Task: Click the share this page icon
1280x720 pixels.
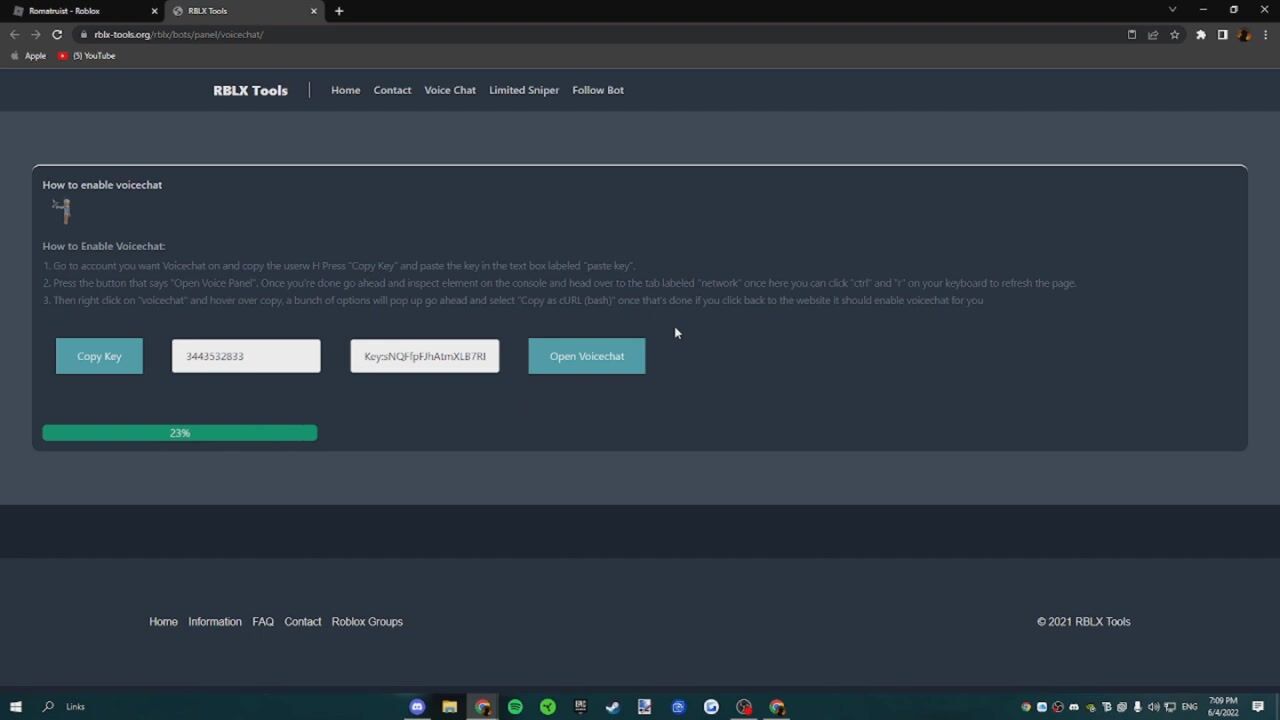Action: (1153, 34)
